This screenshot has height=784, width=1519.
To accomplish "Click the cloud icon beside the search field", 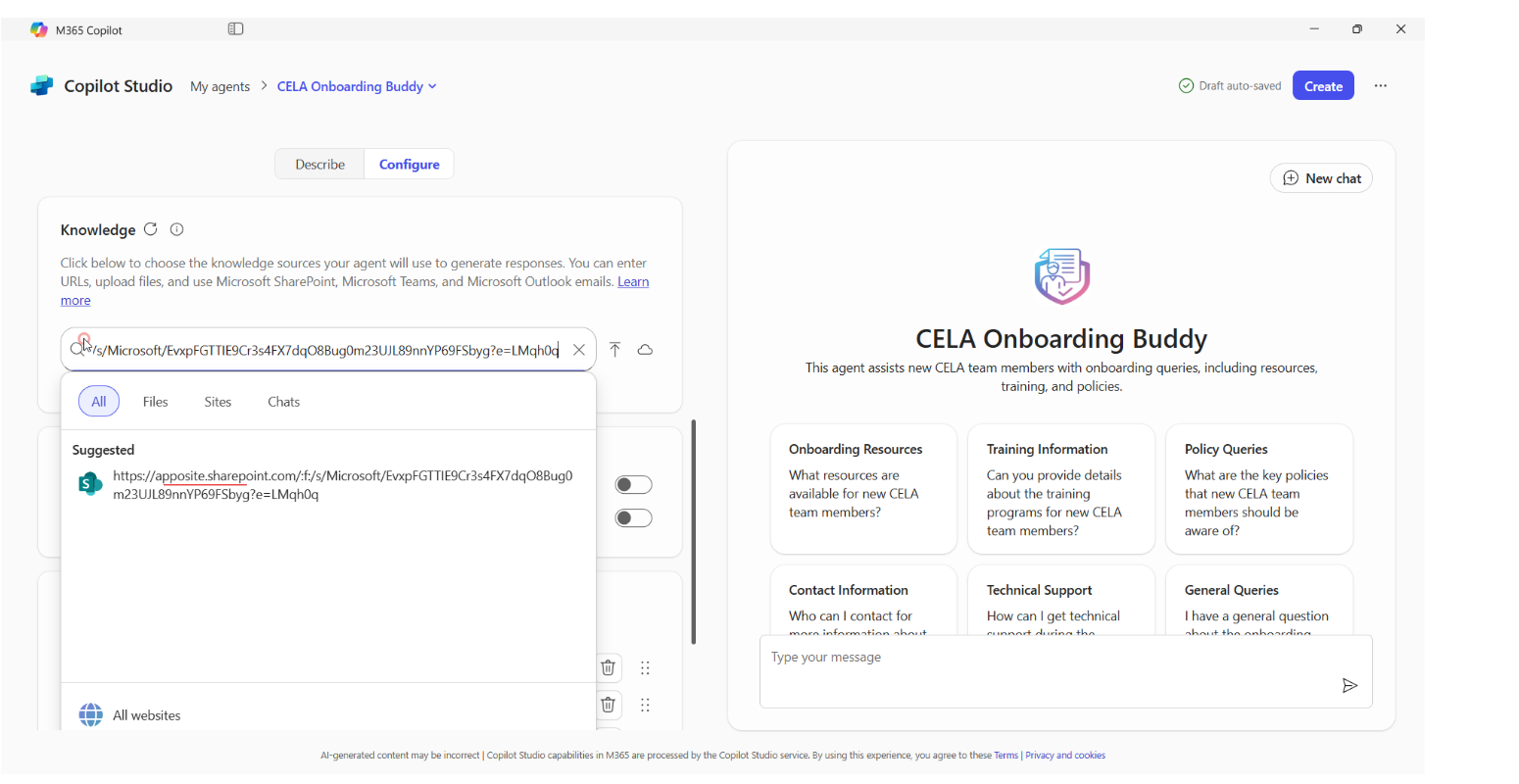I will tap(645, 350).
